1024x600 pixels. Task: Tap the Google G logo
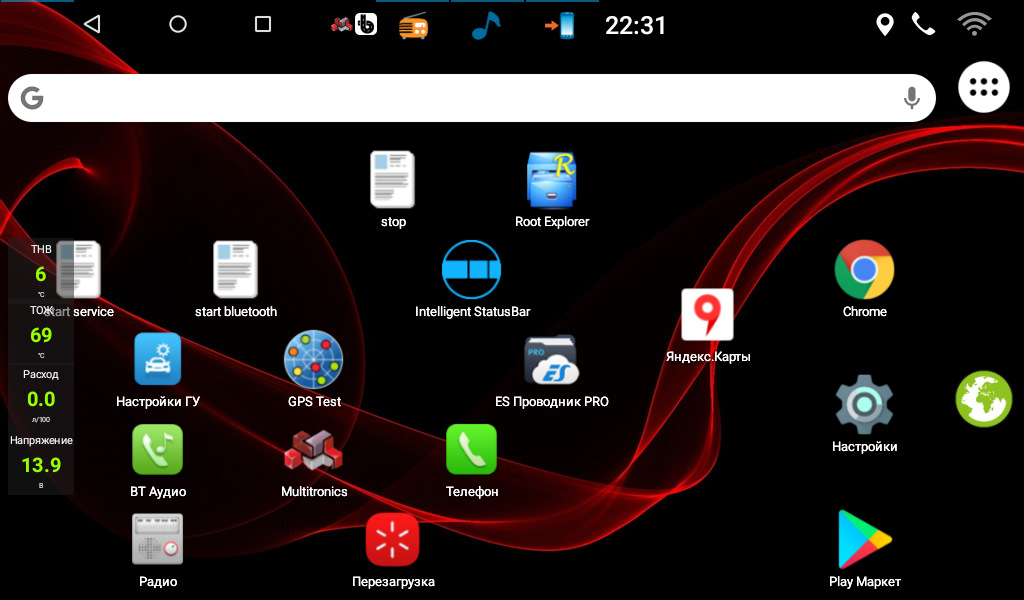tap(32, 98)
